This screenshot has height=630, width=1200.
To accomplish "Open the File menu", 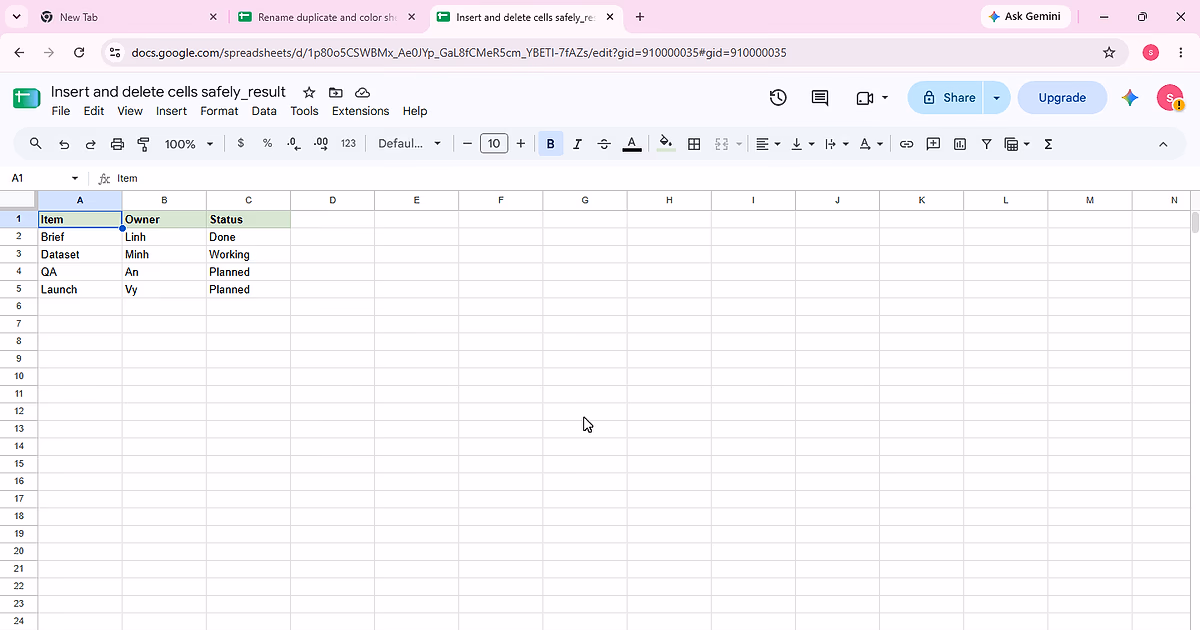I will [x=61, y=111].
